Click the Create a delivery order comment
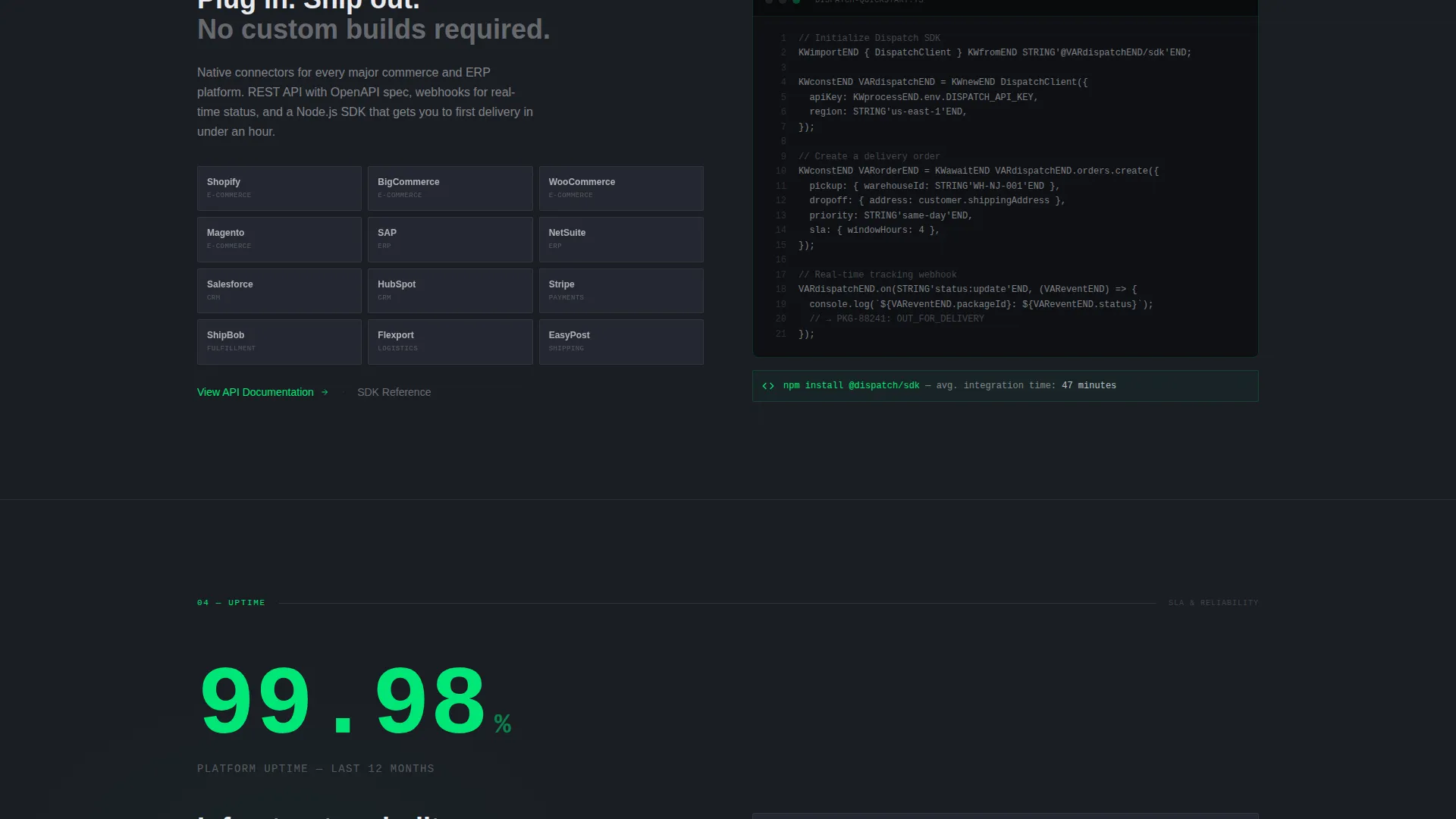Viewport: 1456px width, 819px height. pyautogui.click(x=869, y=156)
